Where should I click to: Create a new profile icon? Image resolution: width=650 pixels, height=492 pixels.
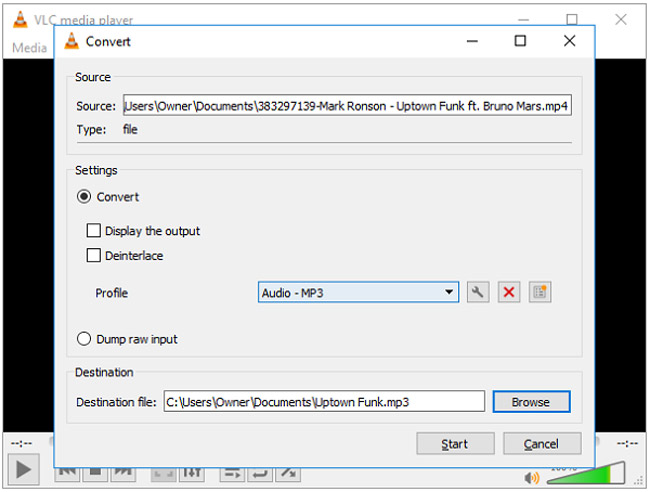tap(540, 292)
